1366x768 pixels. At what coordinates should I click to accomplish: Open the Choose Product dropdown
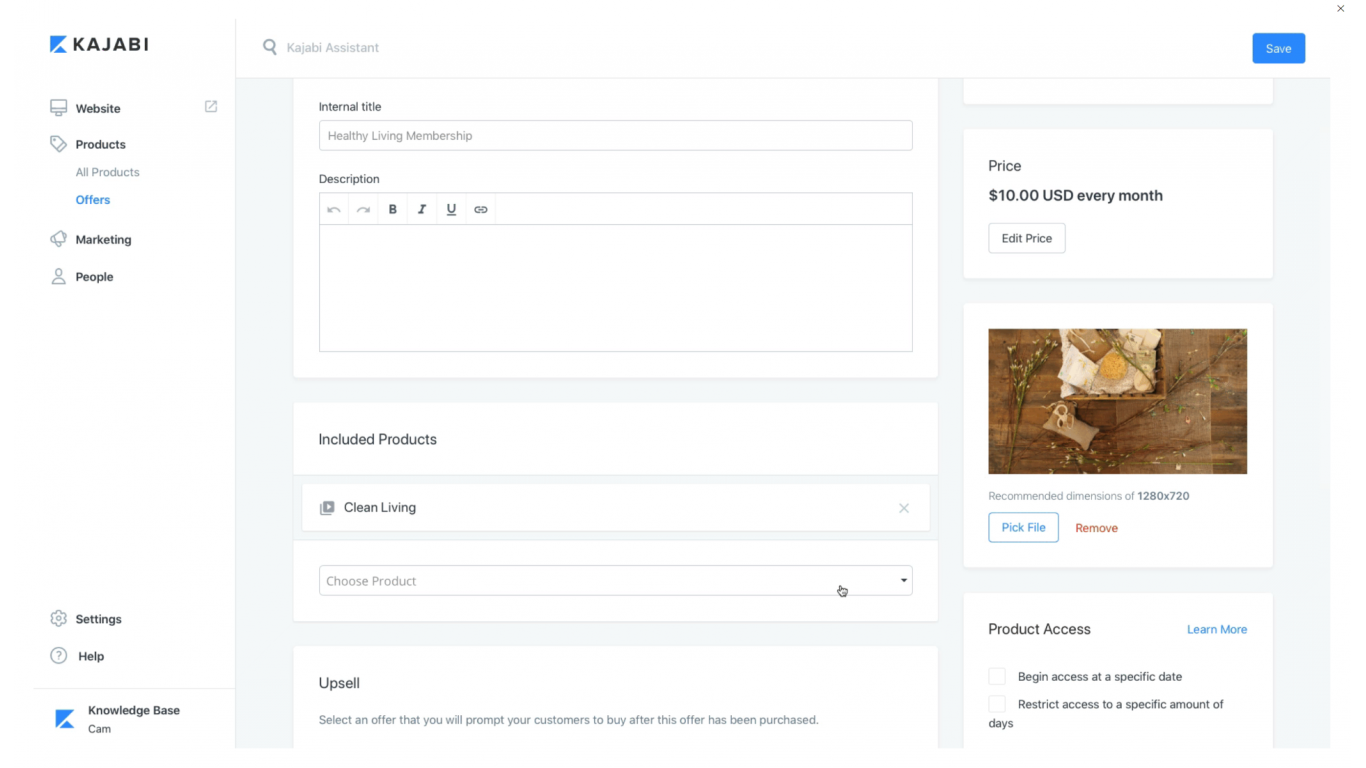click(x=615, y=581)
